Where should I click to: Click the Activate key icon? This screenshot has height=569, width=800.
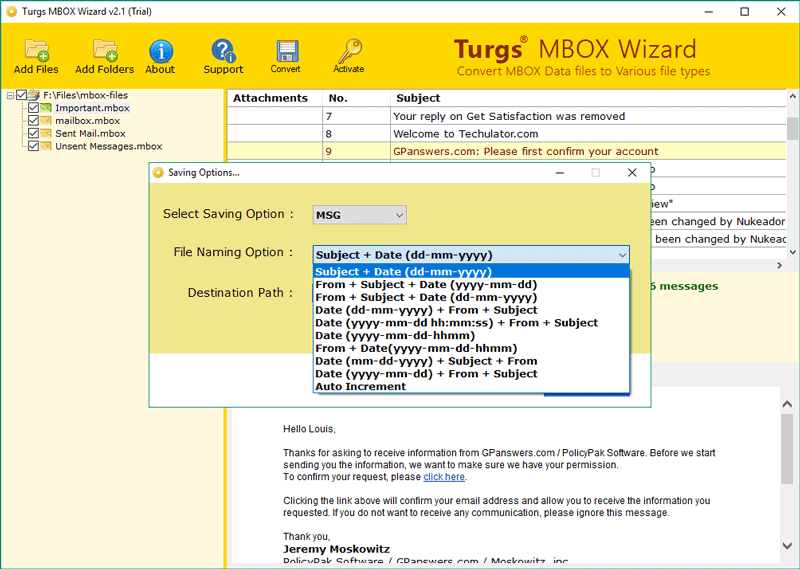[x=350, y=51]
